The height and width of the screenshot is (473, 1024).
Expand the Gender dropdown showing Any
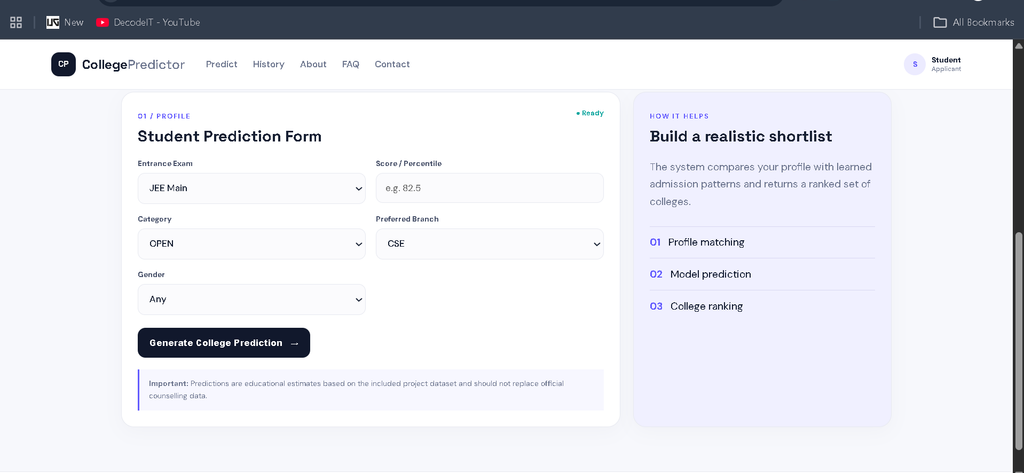click(x=251, y=299)
